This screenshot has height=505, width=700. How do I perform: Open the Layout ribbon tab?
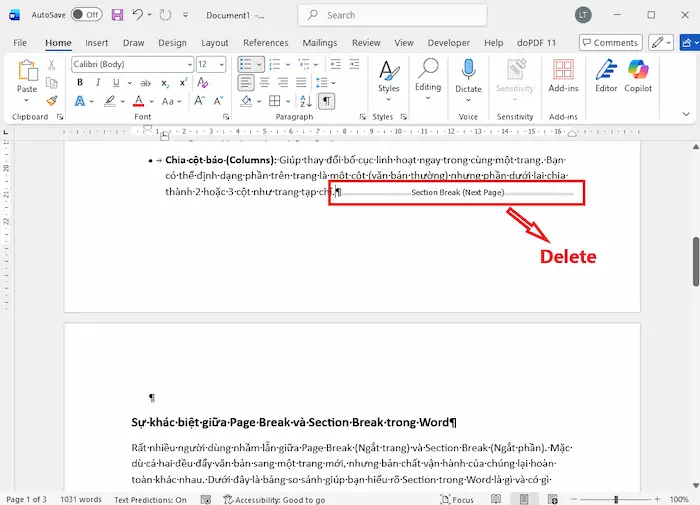[x=214, y=43]
